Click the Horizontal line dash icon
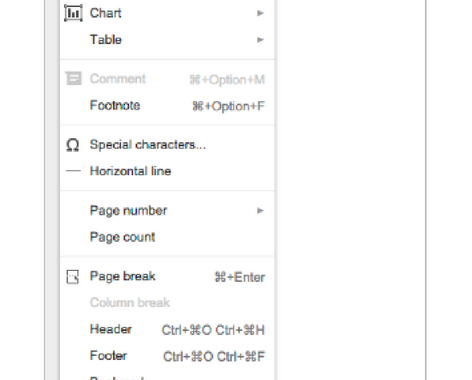The width and height of the screenshot is (472, 380). 73,171
